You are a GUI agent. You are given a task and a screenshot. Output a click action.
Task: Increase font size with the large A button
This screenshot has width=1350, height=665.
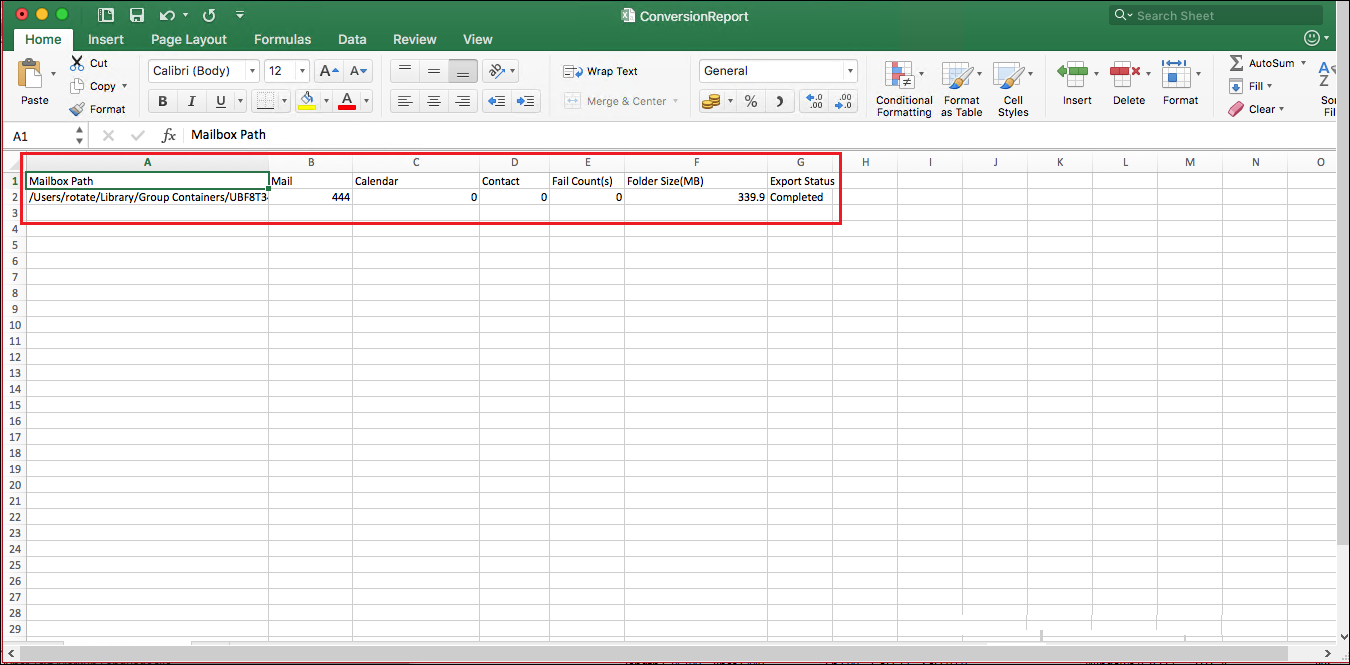[x=328, y=71]
